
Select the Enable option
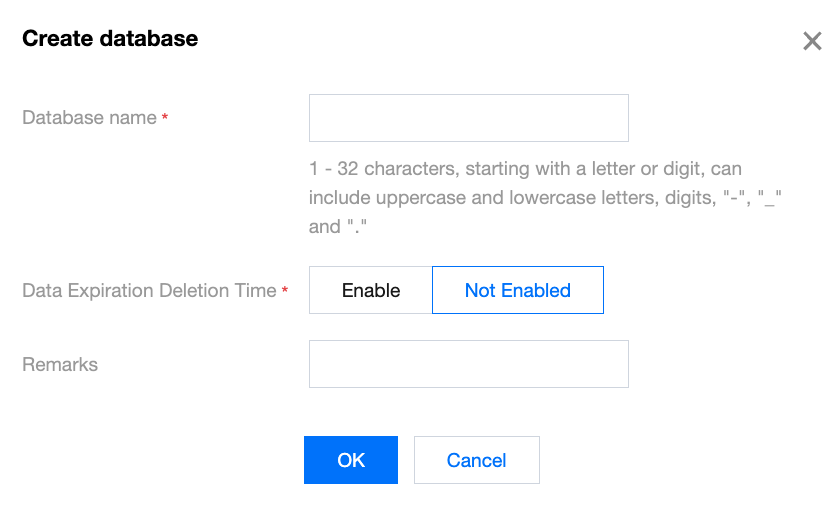point(371,290)
